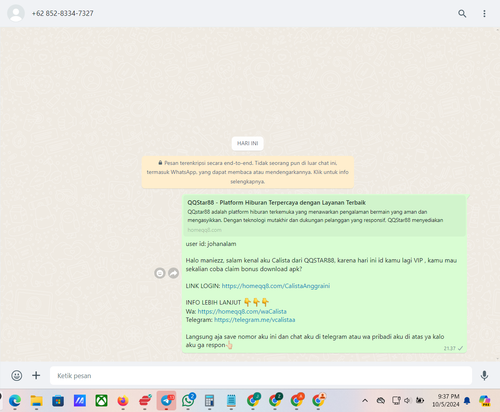
Task: Open the Wa homeqq8.com/waCalista link
Action: click(242, 311)
